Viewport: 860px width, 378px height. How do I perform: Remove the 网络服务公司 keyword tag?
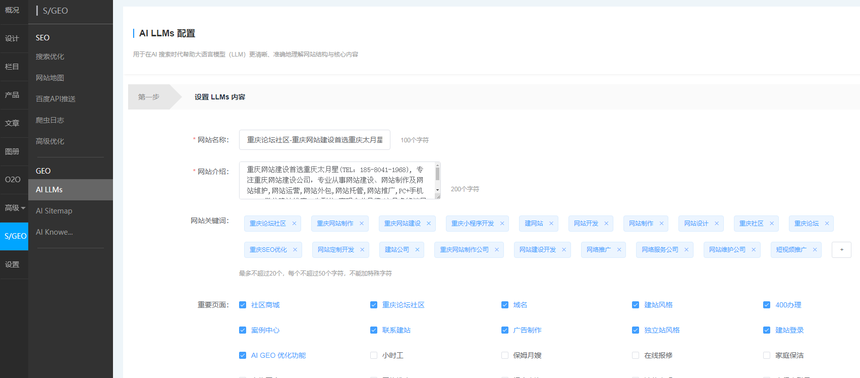tap(687, 250)
